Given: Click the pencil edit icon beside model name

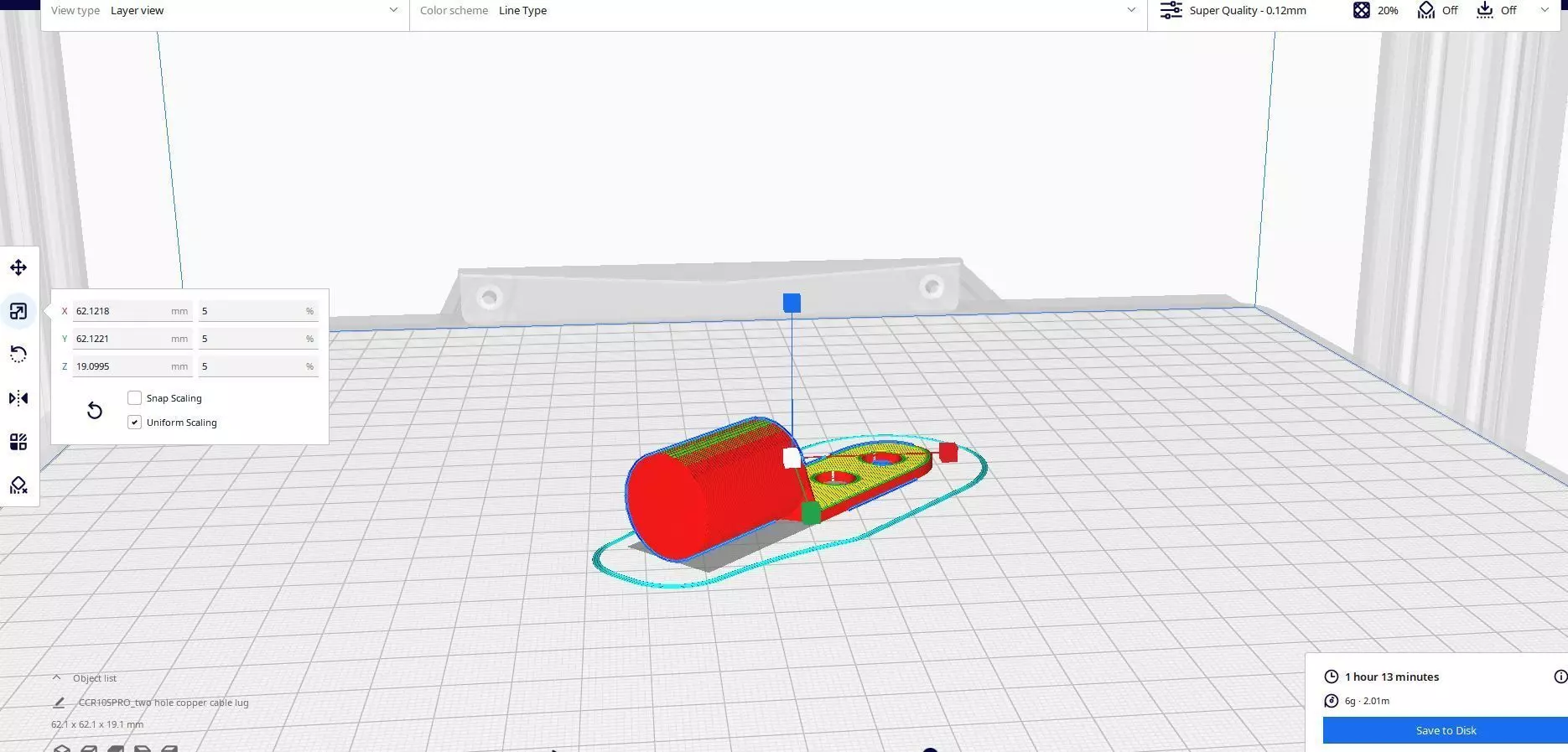Looking at the screenshot, I should tap(59, 703).
